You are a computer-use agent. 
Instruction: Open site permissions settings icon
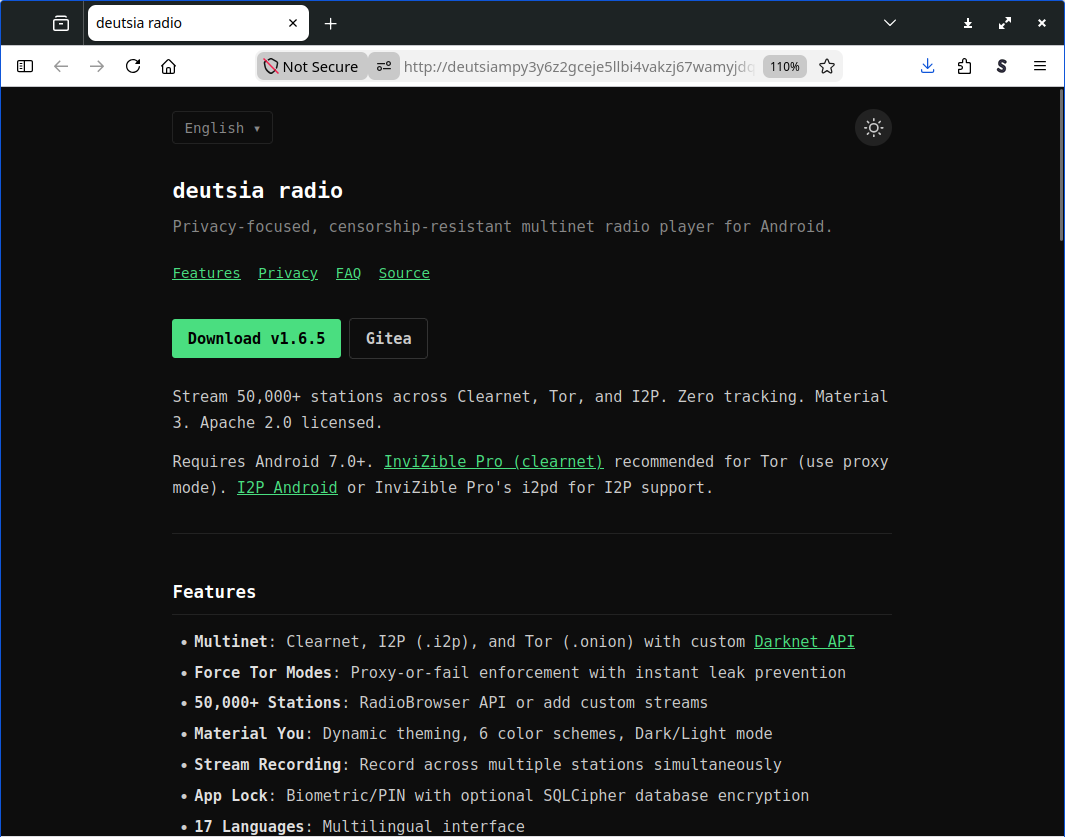(x=384, y=66)
